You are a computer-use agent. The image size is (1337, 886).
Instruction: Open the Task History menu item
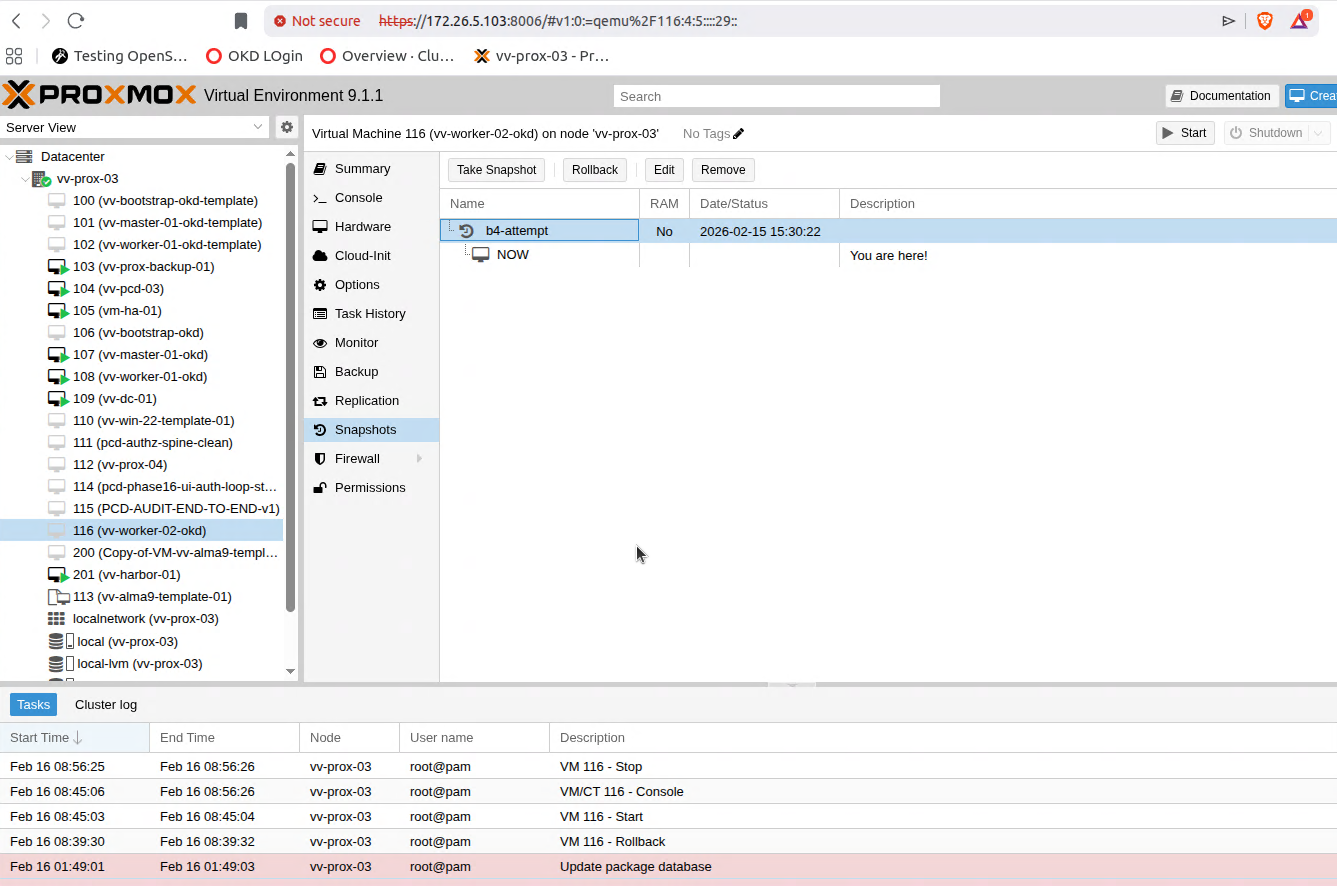369,314
